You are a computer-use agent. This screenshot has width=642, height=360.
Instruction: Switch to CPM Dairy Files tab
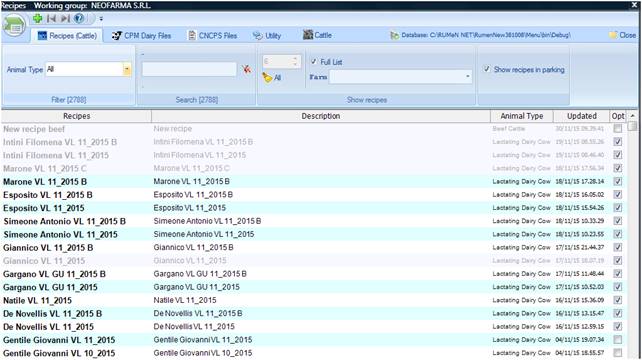coord(142,36)
